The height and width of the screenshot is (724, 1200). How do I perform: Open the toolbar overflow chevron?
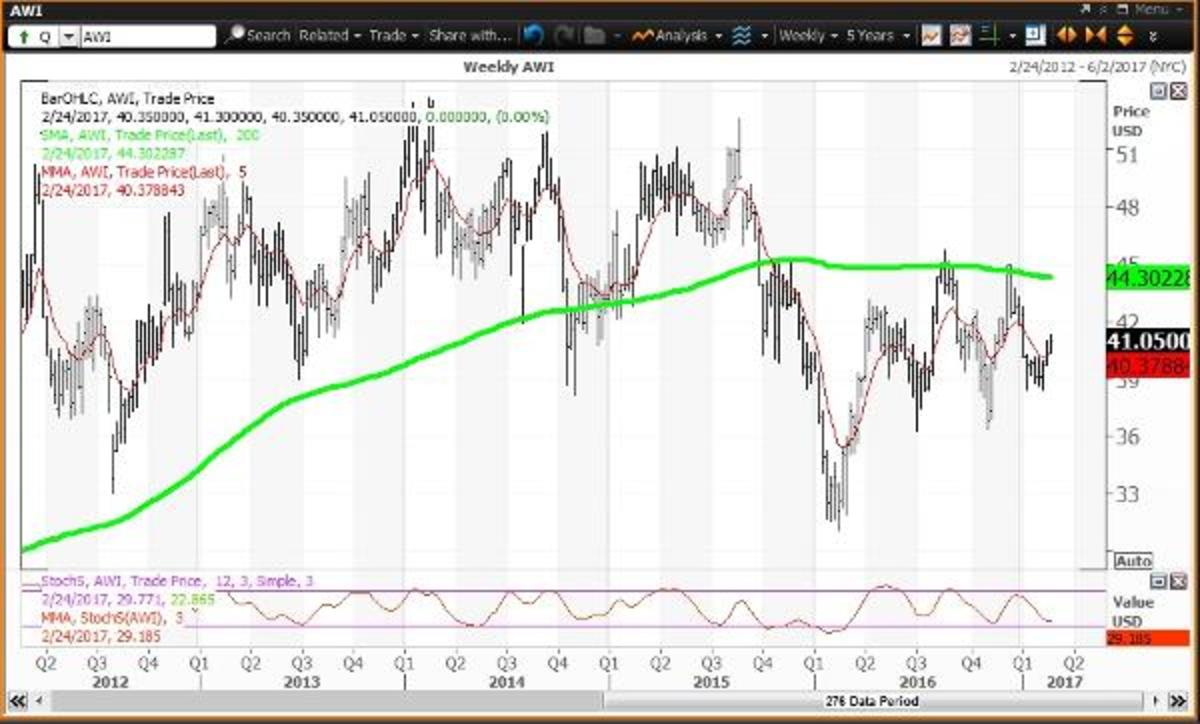tap(1153, 36)
